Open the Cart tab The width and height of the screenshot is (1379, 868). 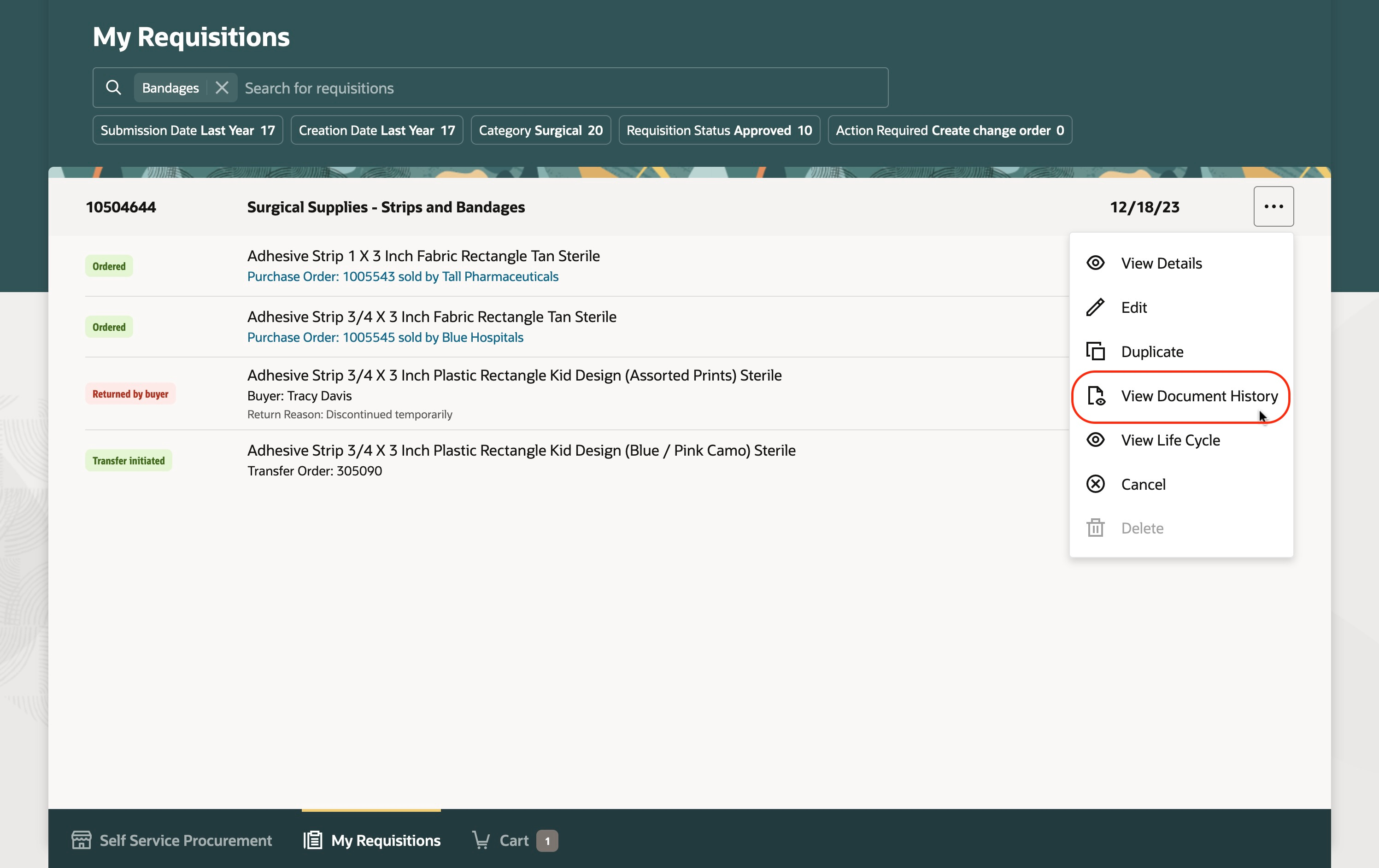514,840
